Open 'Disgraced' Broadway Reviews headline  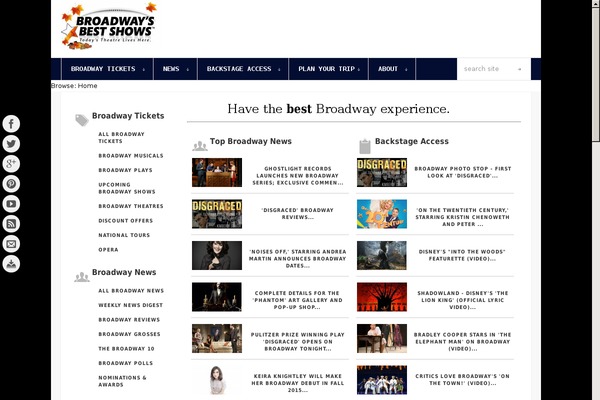coord(298,214)
